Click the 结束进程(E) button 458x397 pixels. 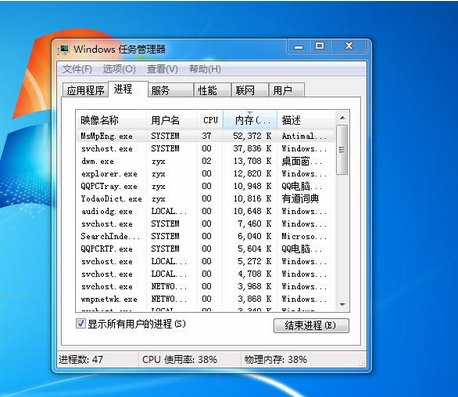coord(311,325)
